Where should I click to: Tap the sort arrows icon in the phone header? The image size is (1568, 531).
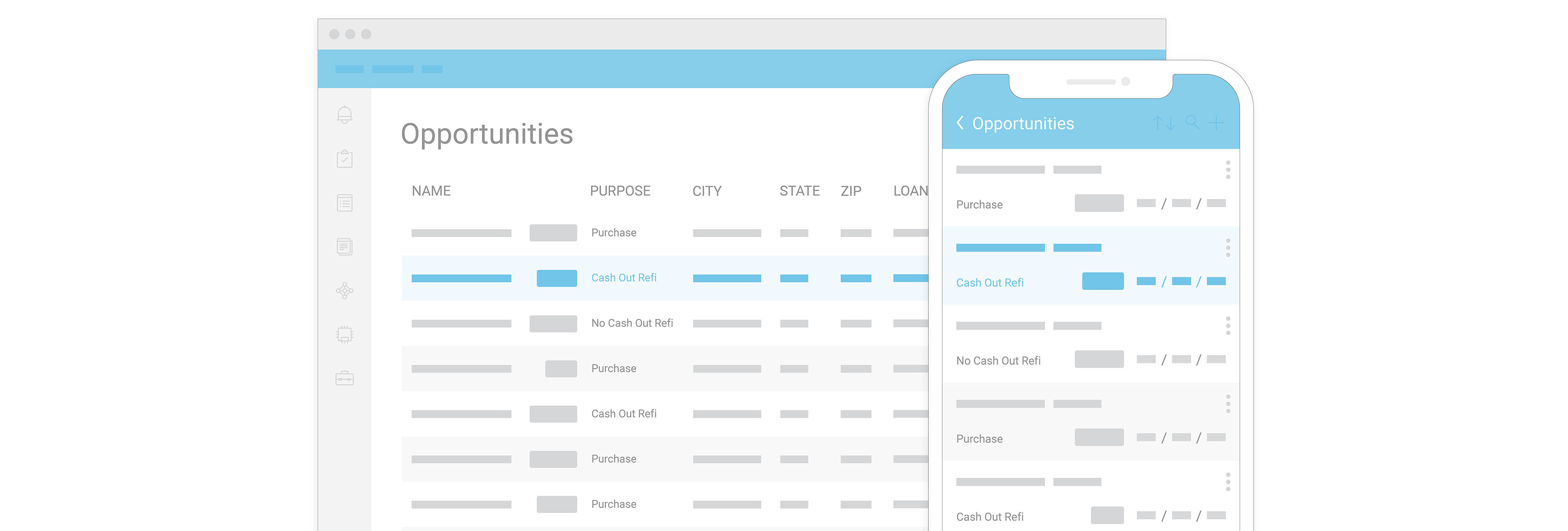point(1164,123)
